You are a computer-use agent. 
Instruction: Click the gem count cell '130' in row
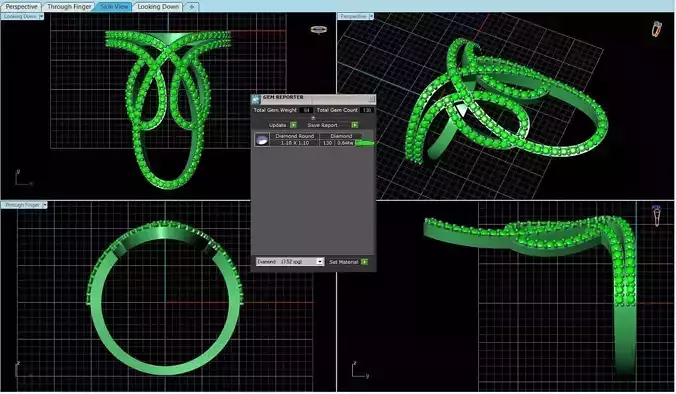[327, 143]
